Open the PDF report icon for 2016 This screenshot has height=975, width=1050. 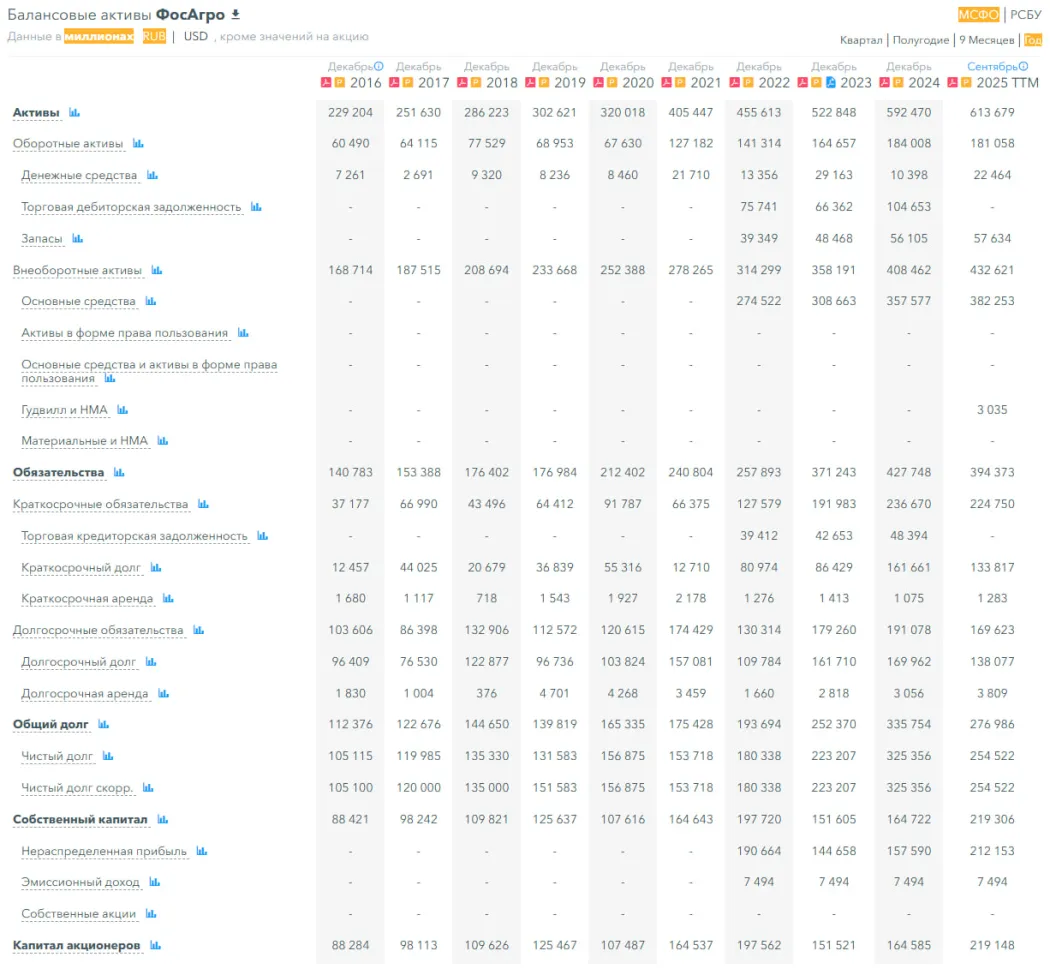tap(327, 83)
